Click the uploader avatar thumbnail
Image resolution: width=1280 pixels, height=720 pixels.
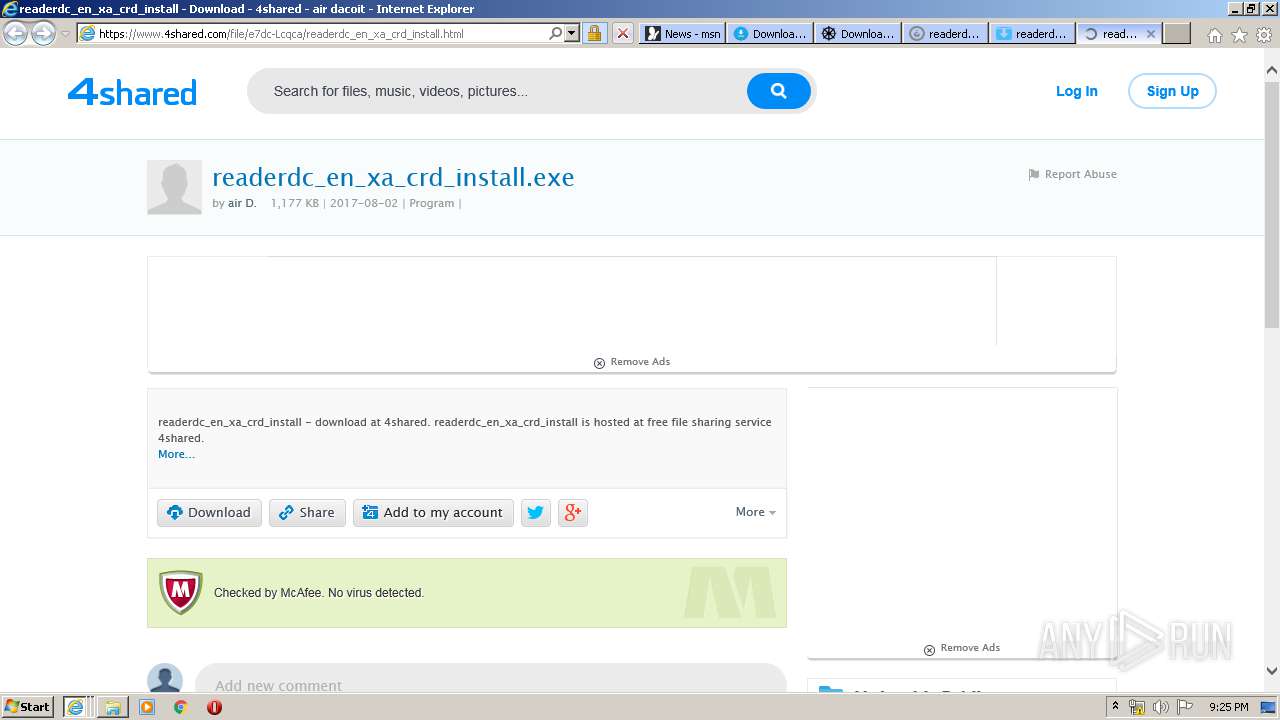(x=174, y=187)
